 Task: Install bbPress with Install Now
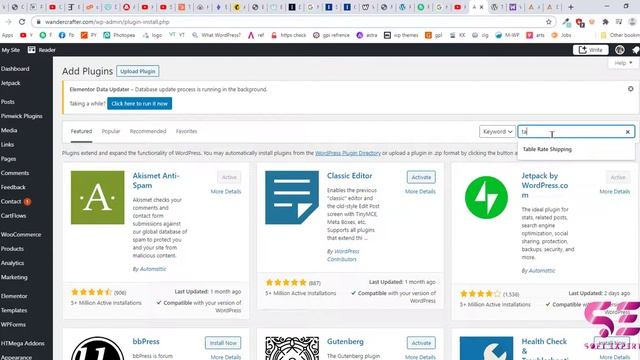(223, 343)
